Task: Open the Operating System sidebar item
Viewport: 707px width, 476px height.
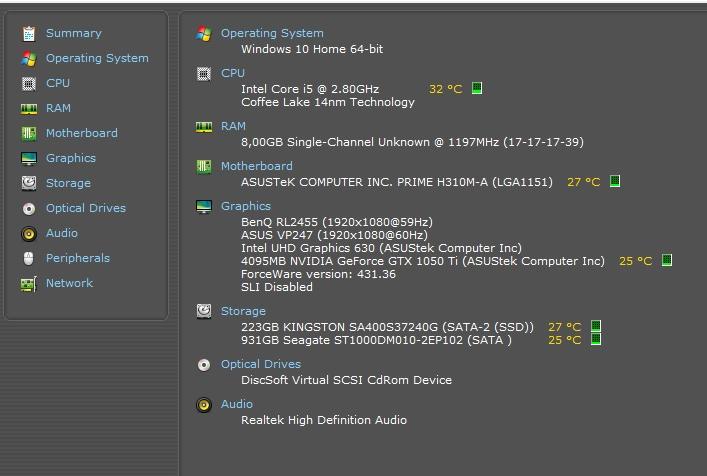Action: pyautogui.click(x=97, y=58)
